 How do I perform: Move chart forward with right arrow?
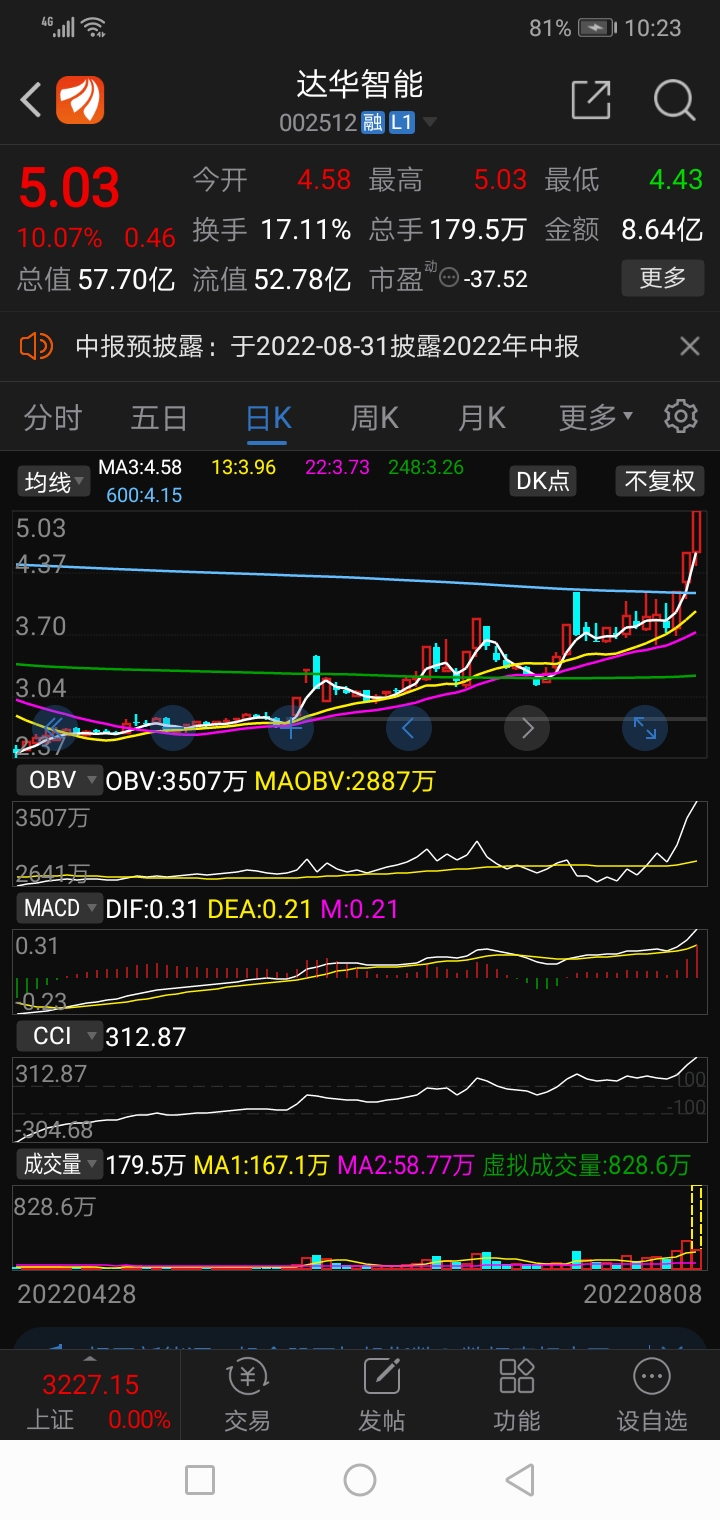click(x=527, y=728)
